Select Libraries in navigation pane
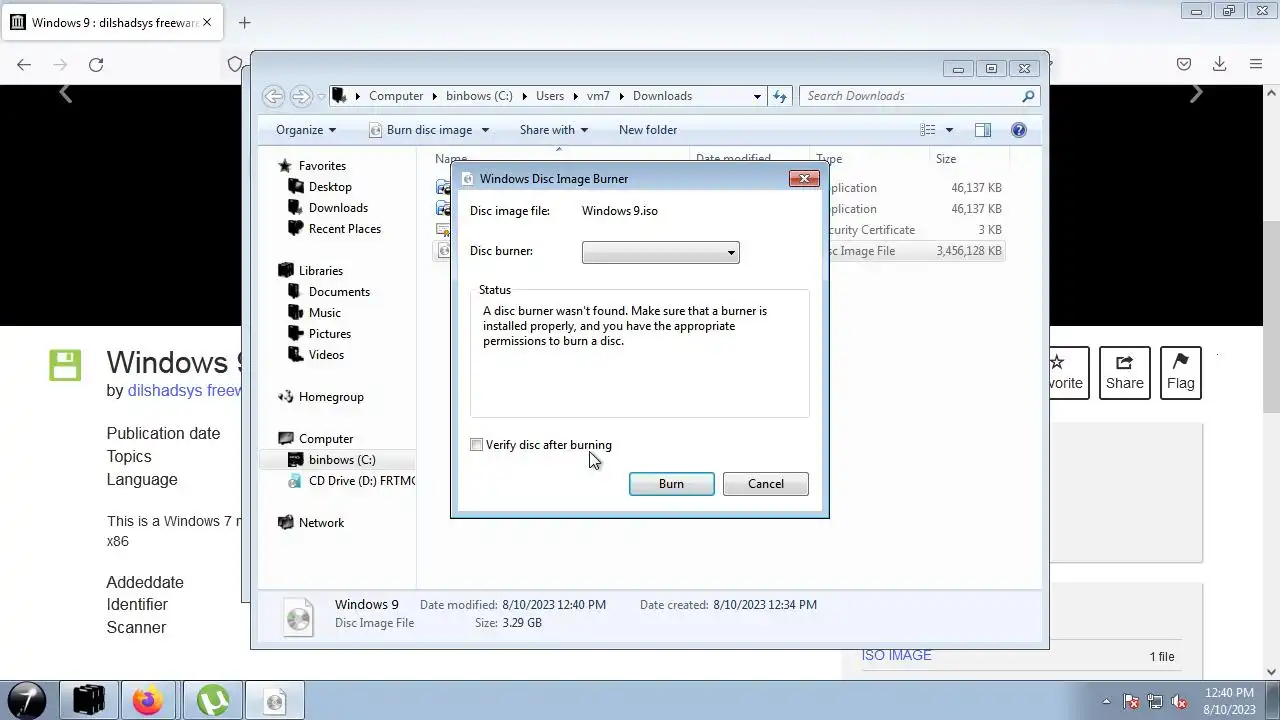The width and height of the screenshot is (1280, 720). [320, 271]
